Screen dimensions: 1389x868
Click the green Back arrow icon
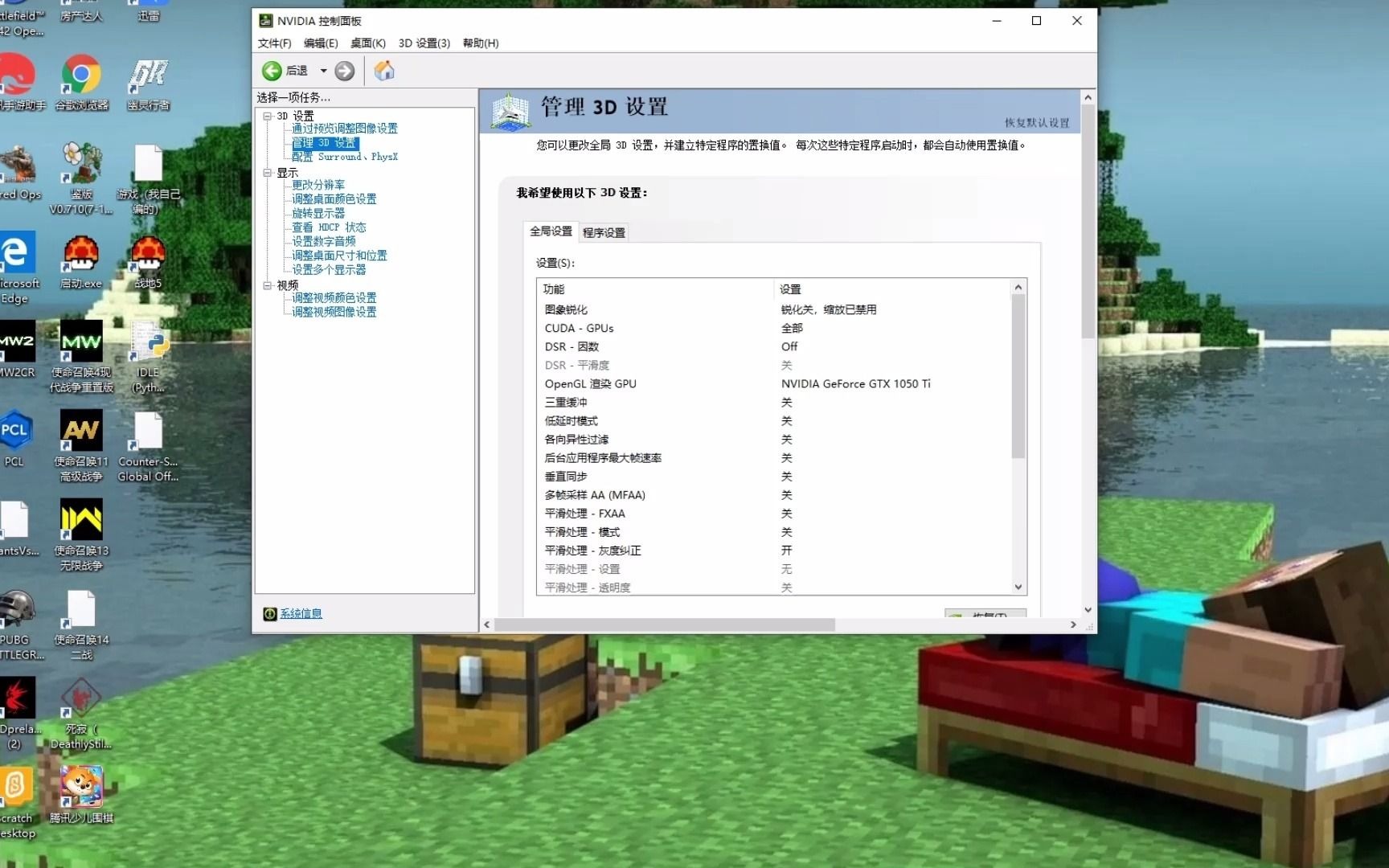(272, 71)
